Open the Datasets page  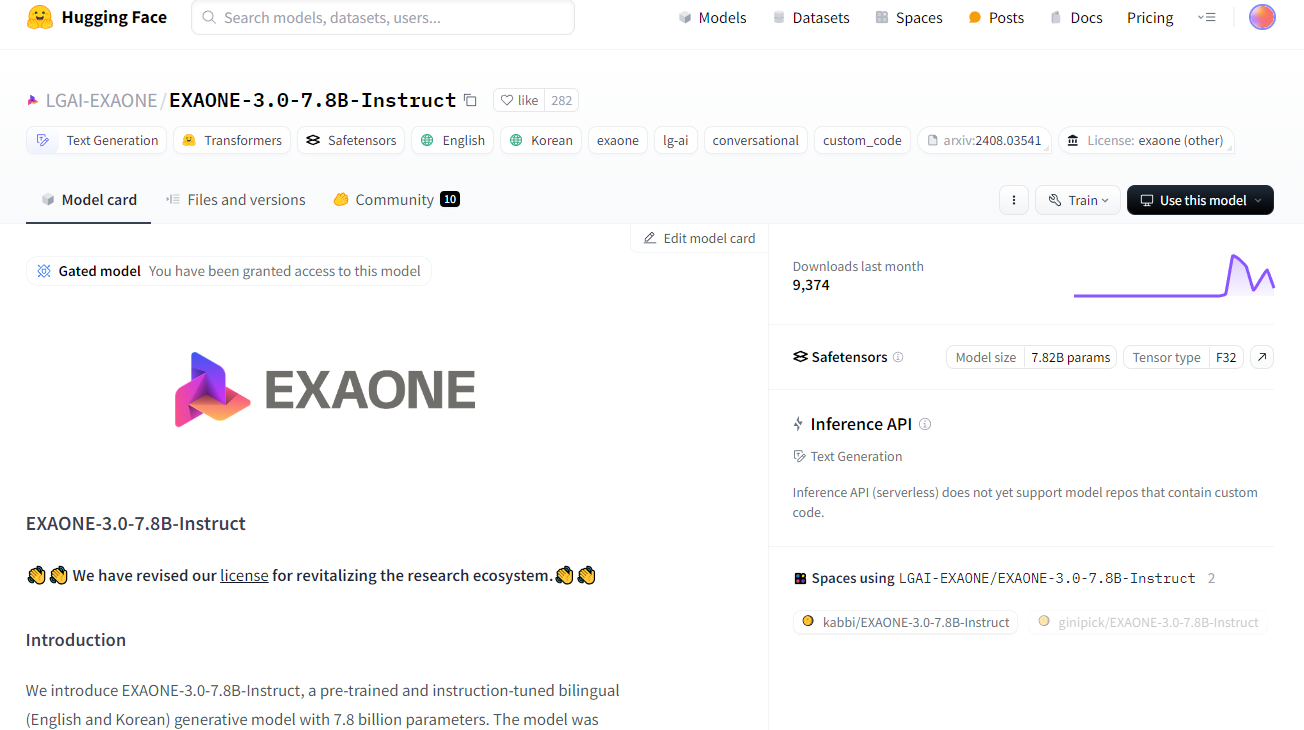pos(810,18)
